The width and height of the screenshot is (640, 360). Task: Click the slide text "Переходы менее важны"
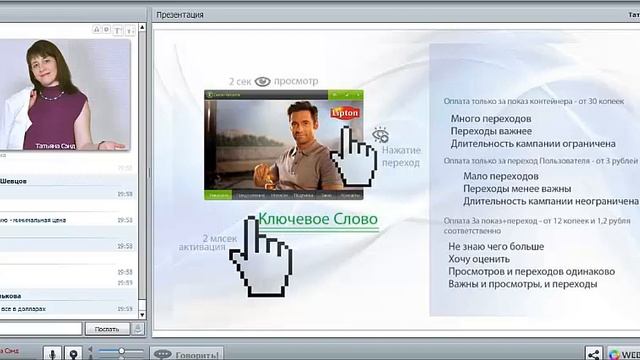coord(517,189)
